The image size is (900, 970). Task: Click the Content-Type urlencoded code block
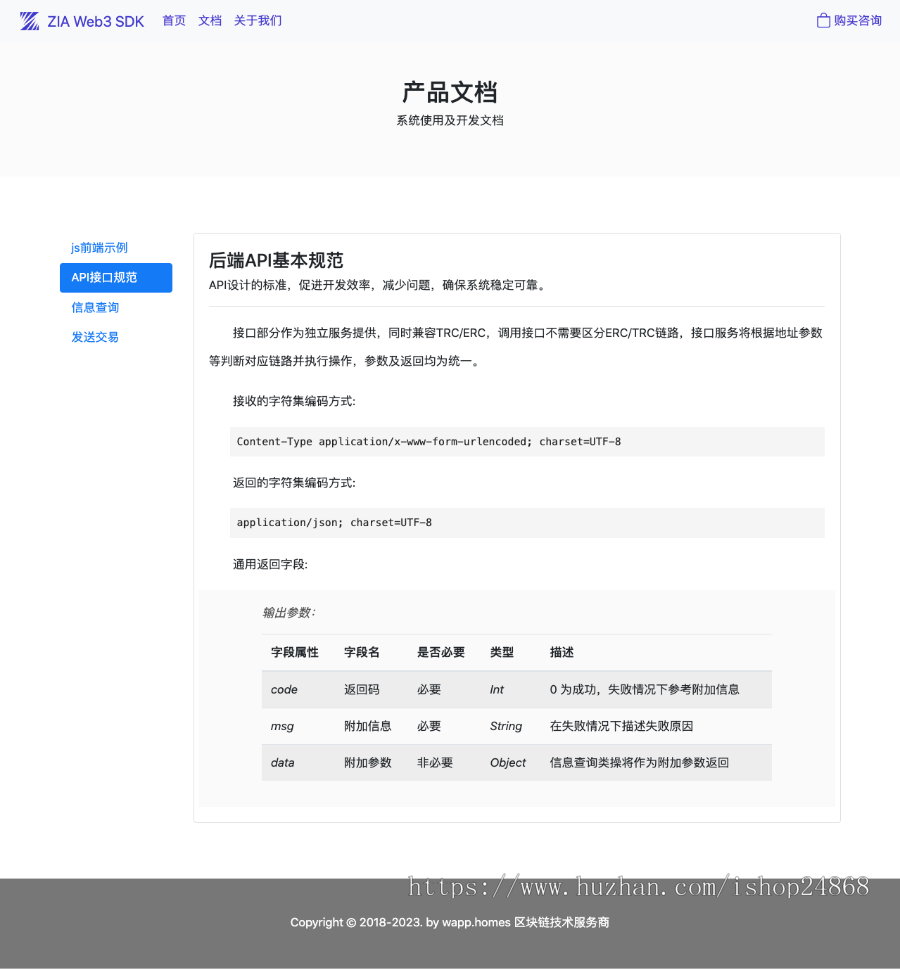click(x=527, y=441)
